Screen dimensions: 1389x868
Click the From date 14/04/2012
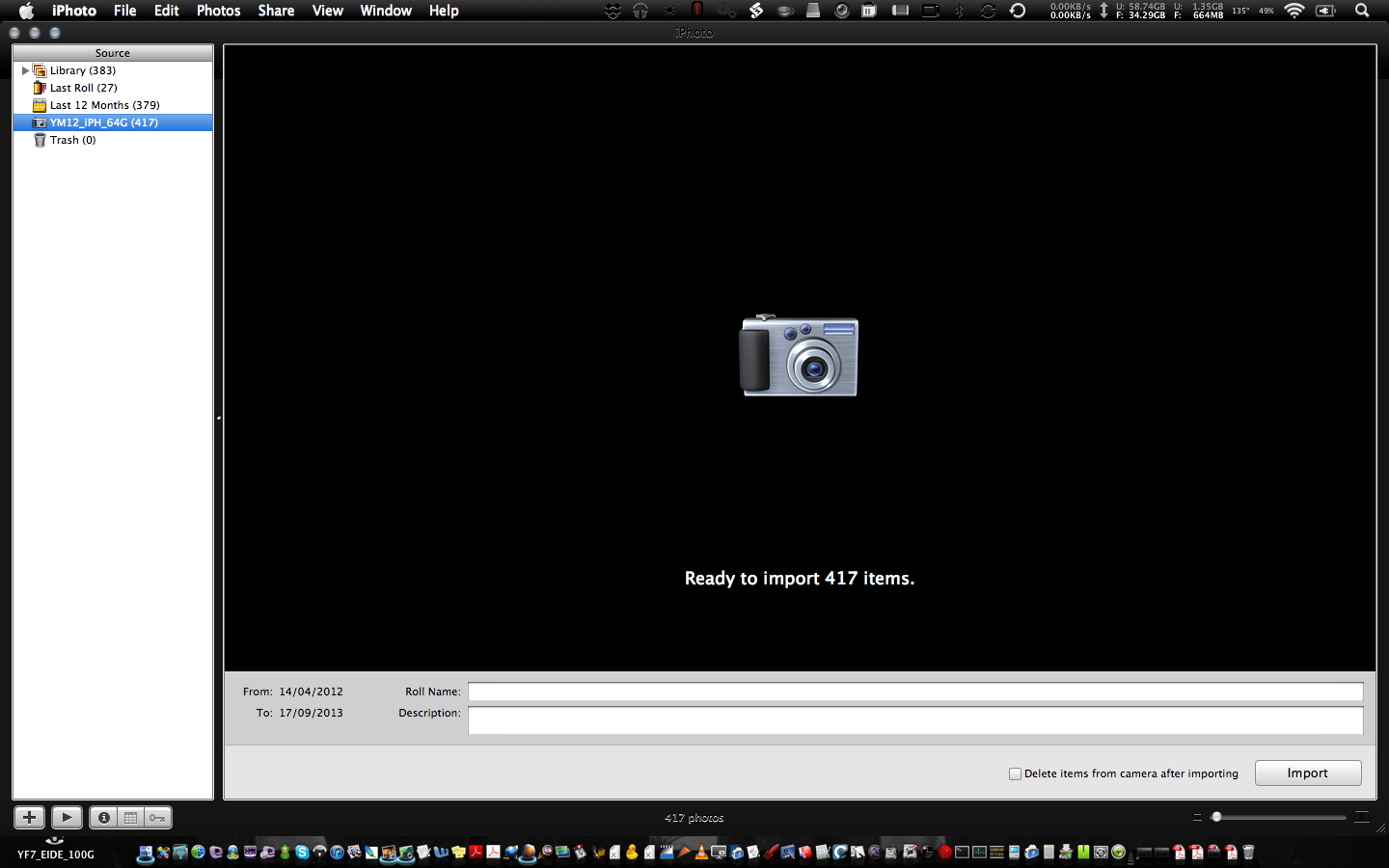312,692
